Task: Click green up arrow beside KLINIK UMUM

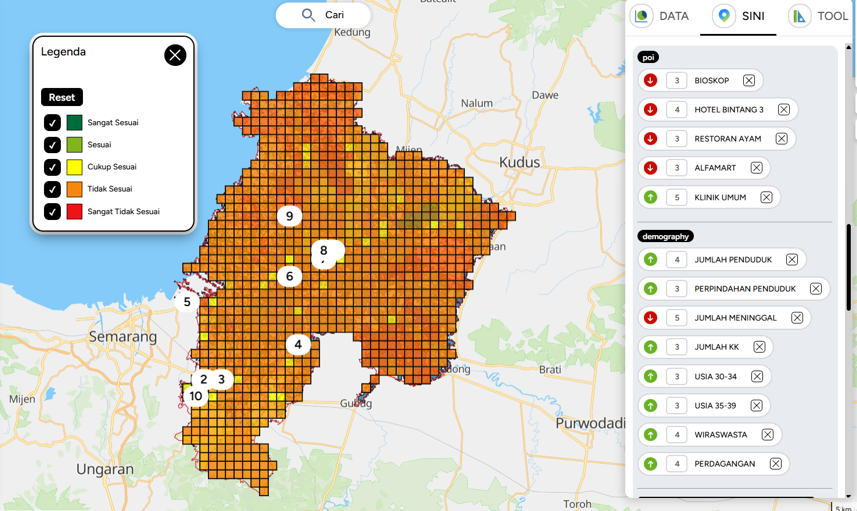Action: pos(650,198)
